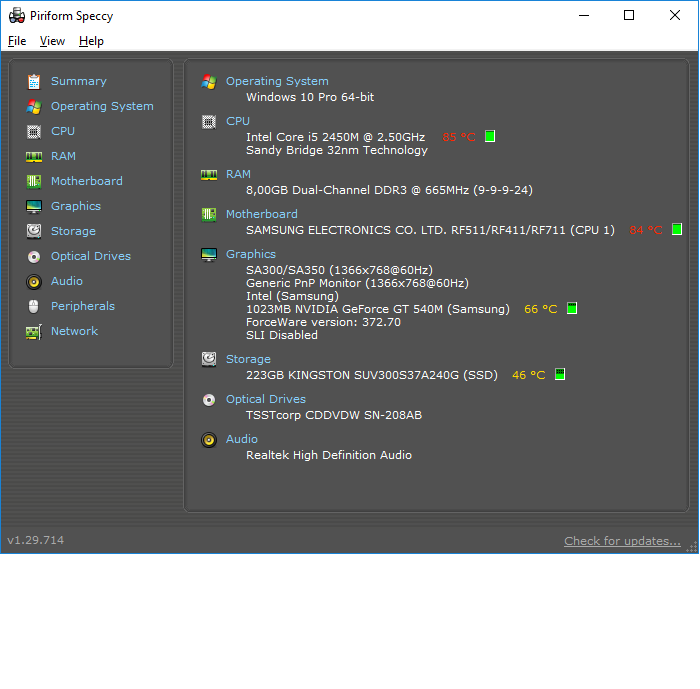
Task: Click the Graphics icon in summary panel
Action: [209, 255]
